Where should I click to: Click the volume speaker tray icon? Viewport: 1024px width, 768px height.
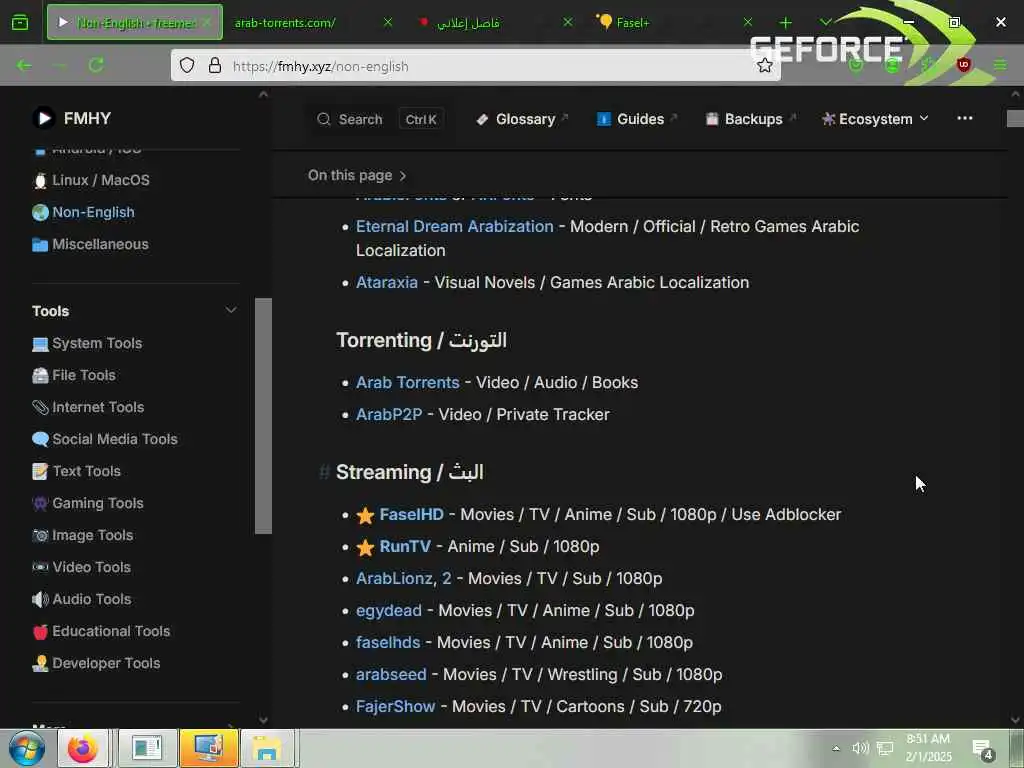coord(860,748)
